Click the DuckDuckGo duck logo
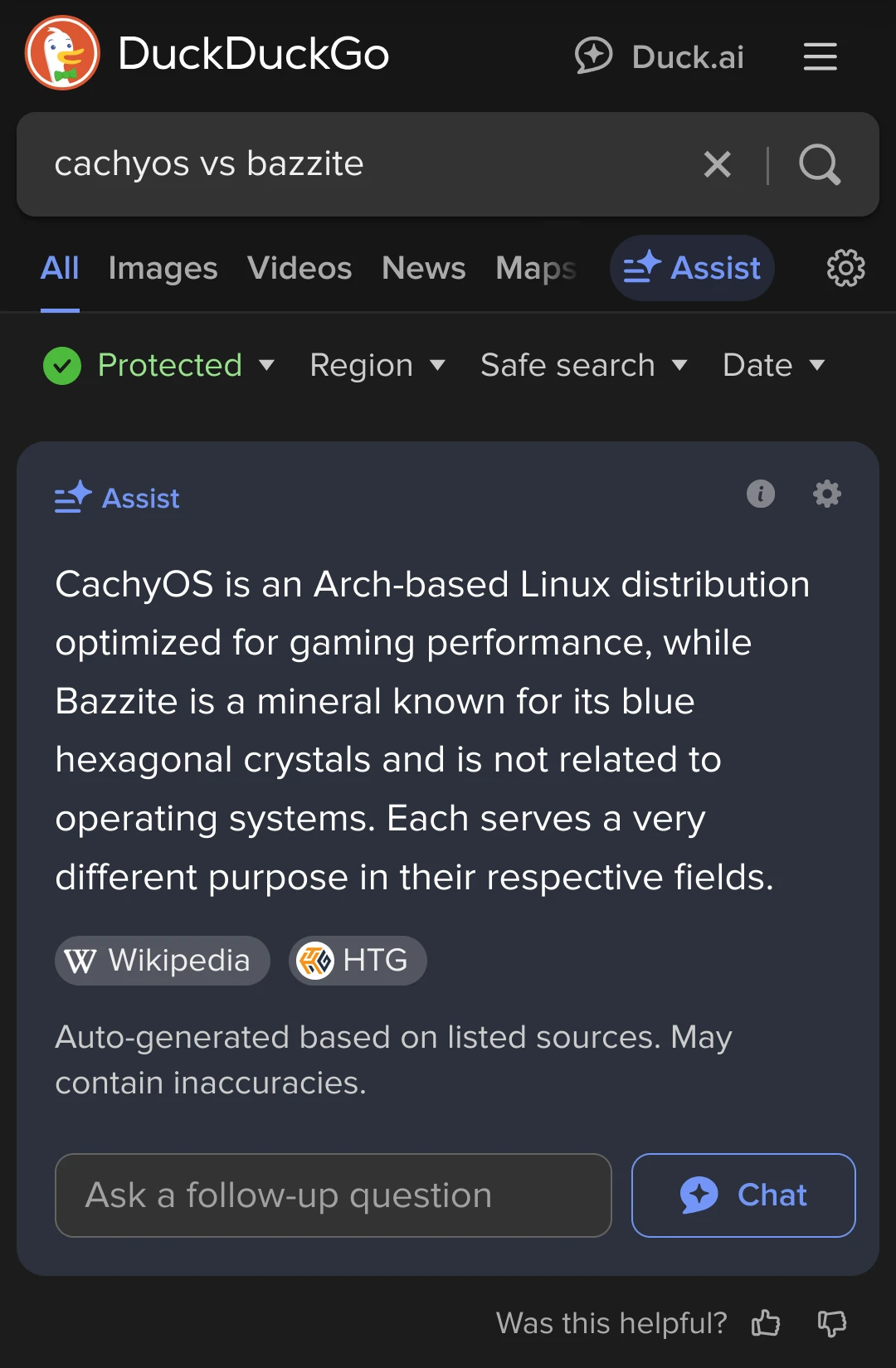 62,53
